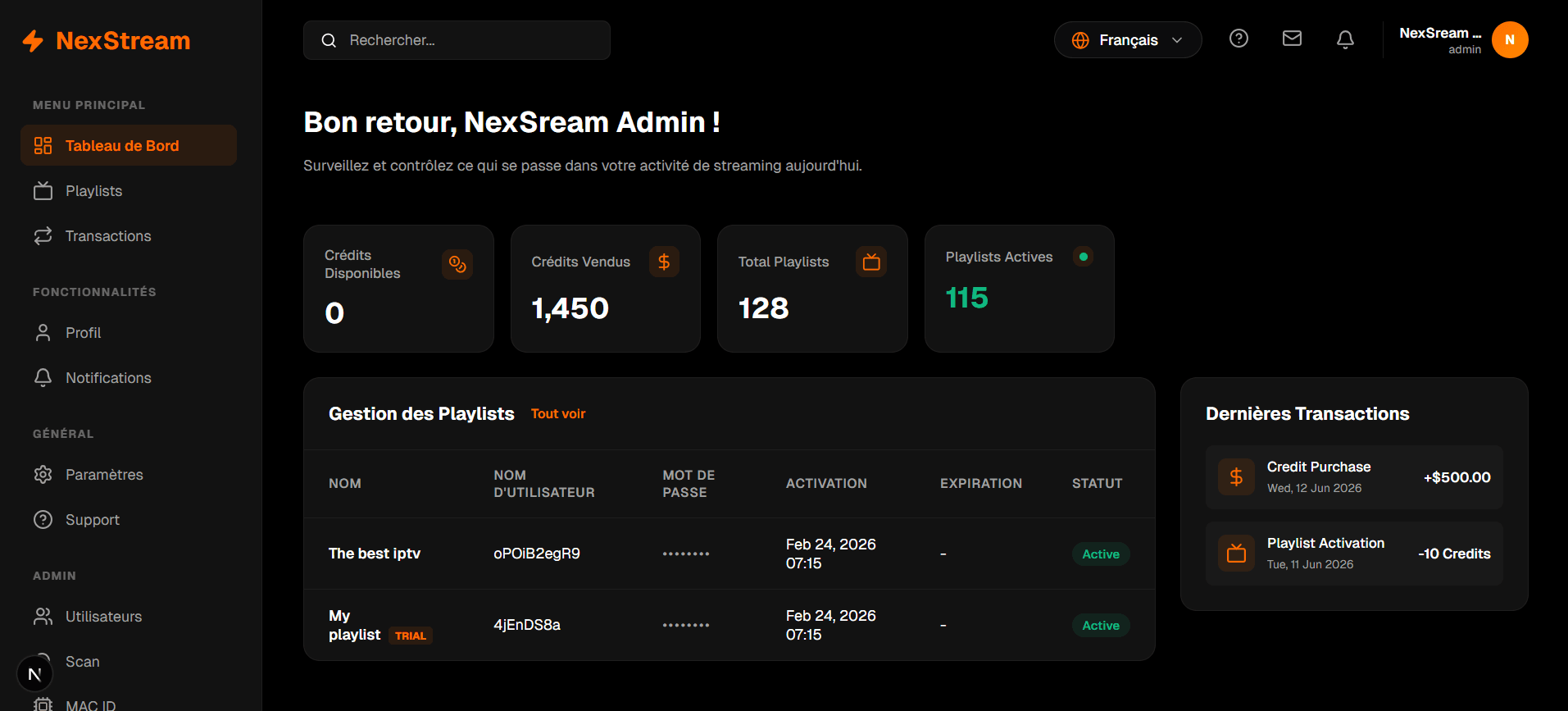Image resolution: width=1568 pixels, height=711 pixels.
Task: Click the Playlists Actives green dot icon
Action: tap(1084, 257)
